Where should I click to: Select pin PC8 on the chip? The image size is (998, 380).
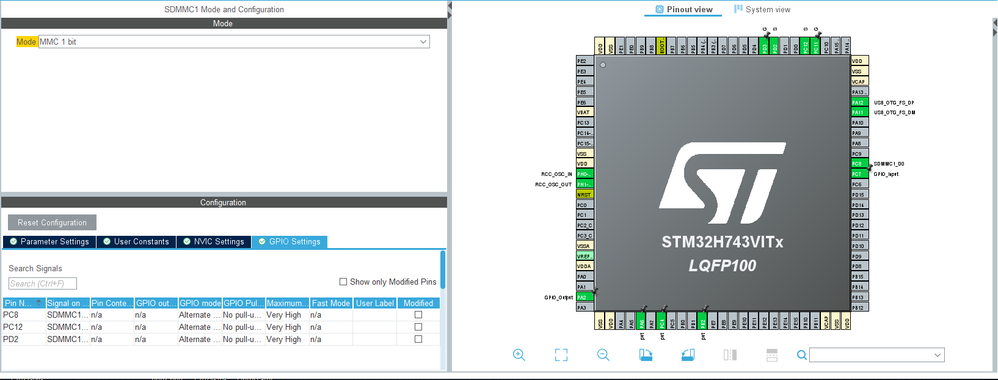click(x=859, y=164)
